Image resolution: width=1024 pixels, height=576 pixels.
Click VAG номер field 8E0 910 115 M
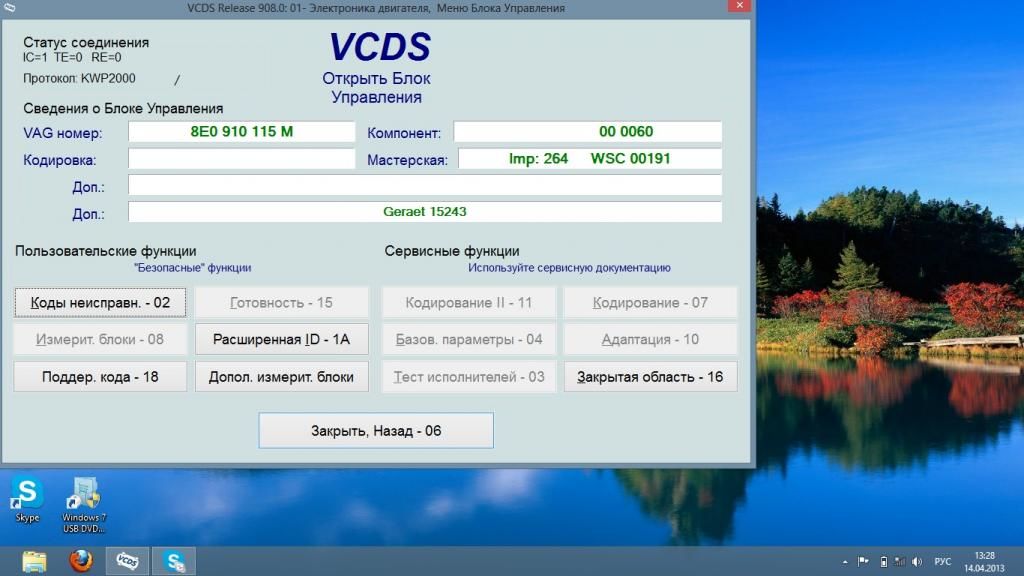[242, 131]
